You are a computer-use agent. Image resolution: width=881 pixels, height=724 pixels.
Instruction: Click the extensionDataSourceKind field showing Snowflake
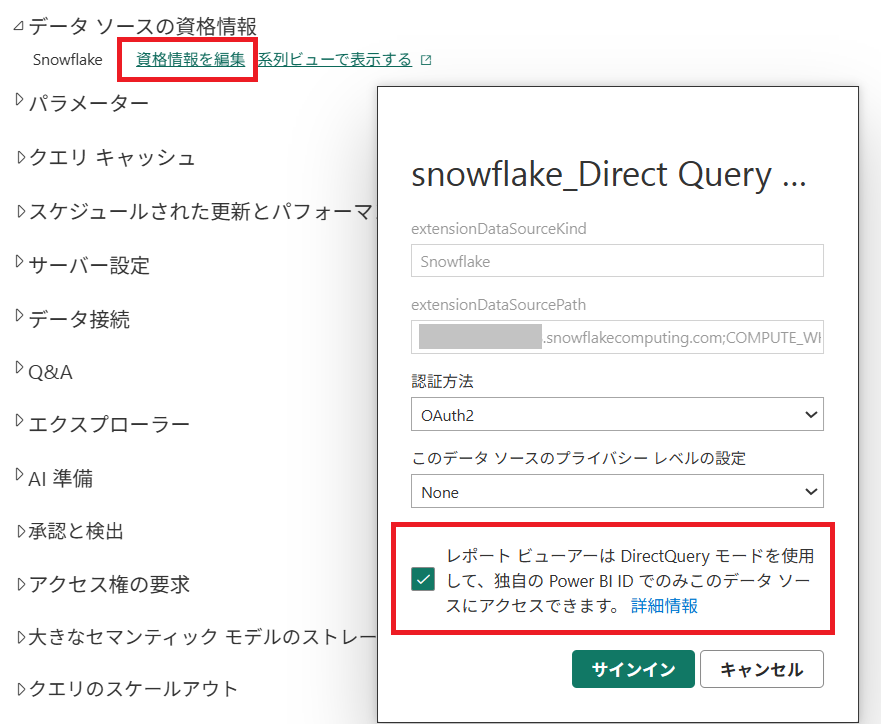[x=617, y=261]
